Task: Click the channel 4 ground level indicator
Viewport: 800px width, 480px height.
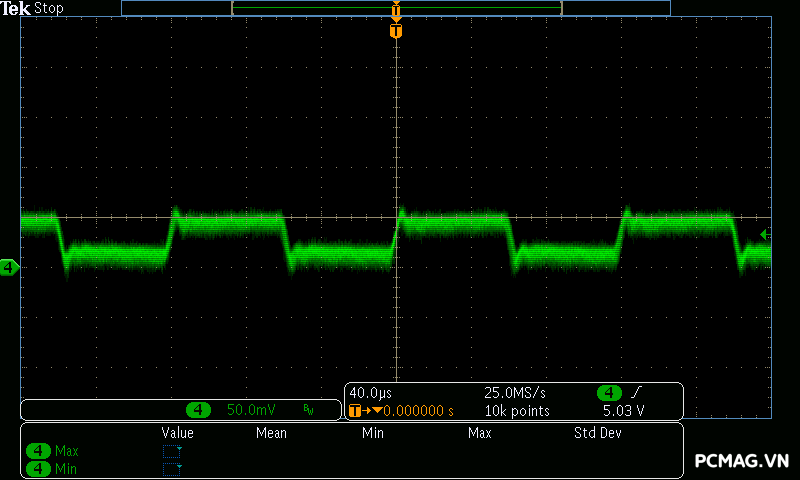Action: [x=9, y=267]
